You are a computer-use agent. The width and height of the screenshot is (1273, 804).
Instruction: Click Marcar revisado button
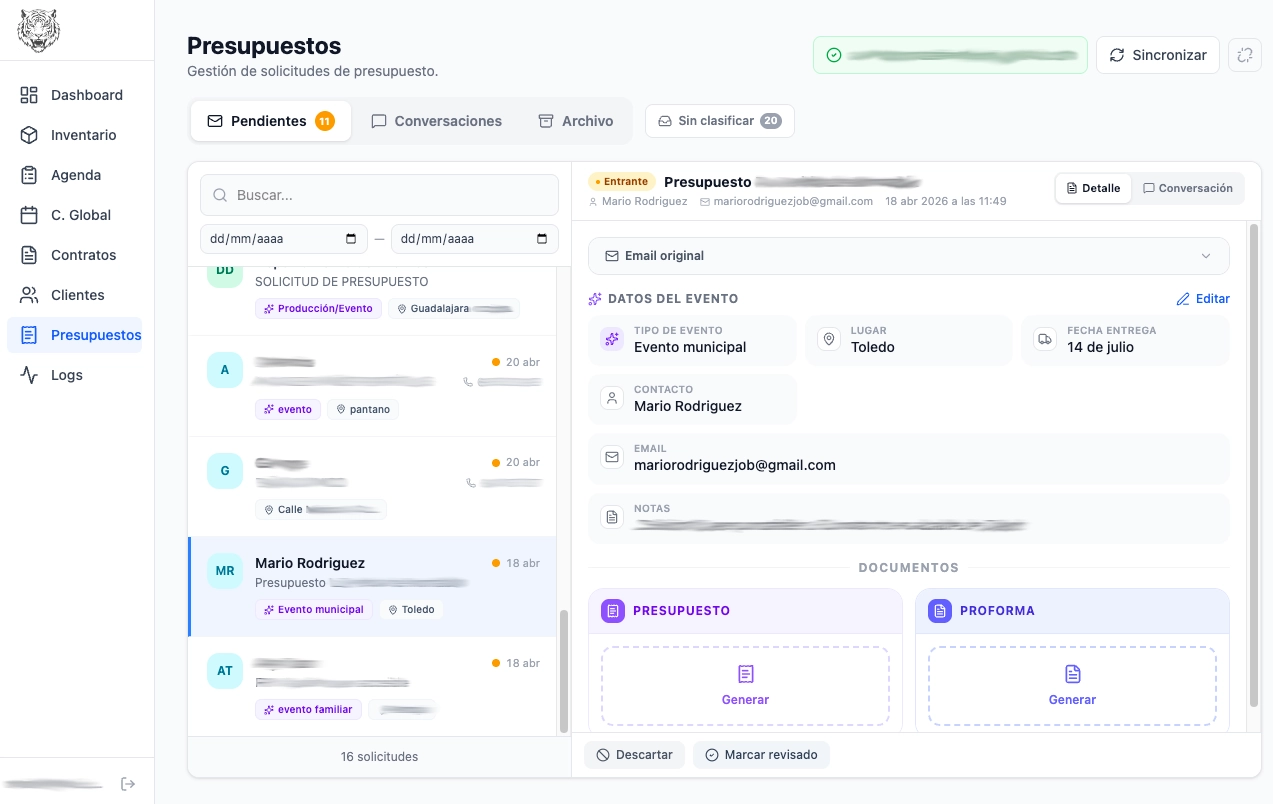761,755
